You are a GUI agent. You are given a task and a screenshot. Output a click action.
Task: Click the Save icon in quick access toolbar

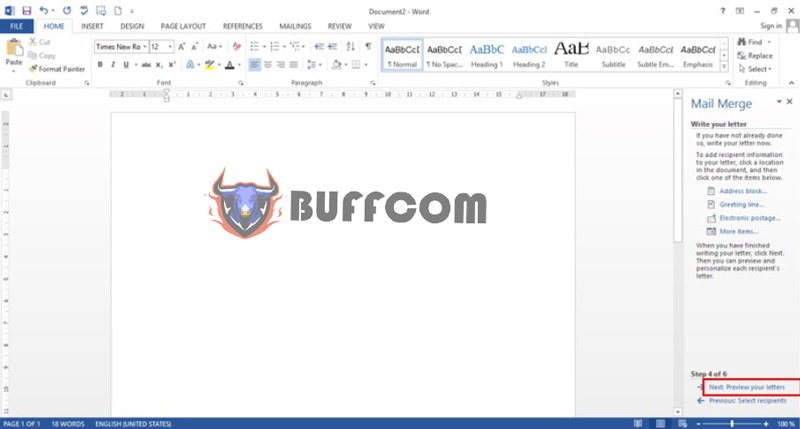coord(27,10)
